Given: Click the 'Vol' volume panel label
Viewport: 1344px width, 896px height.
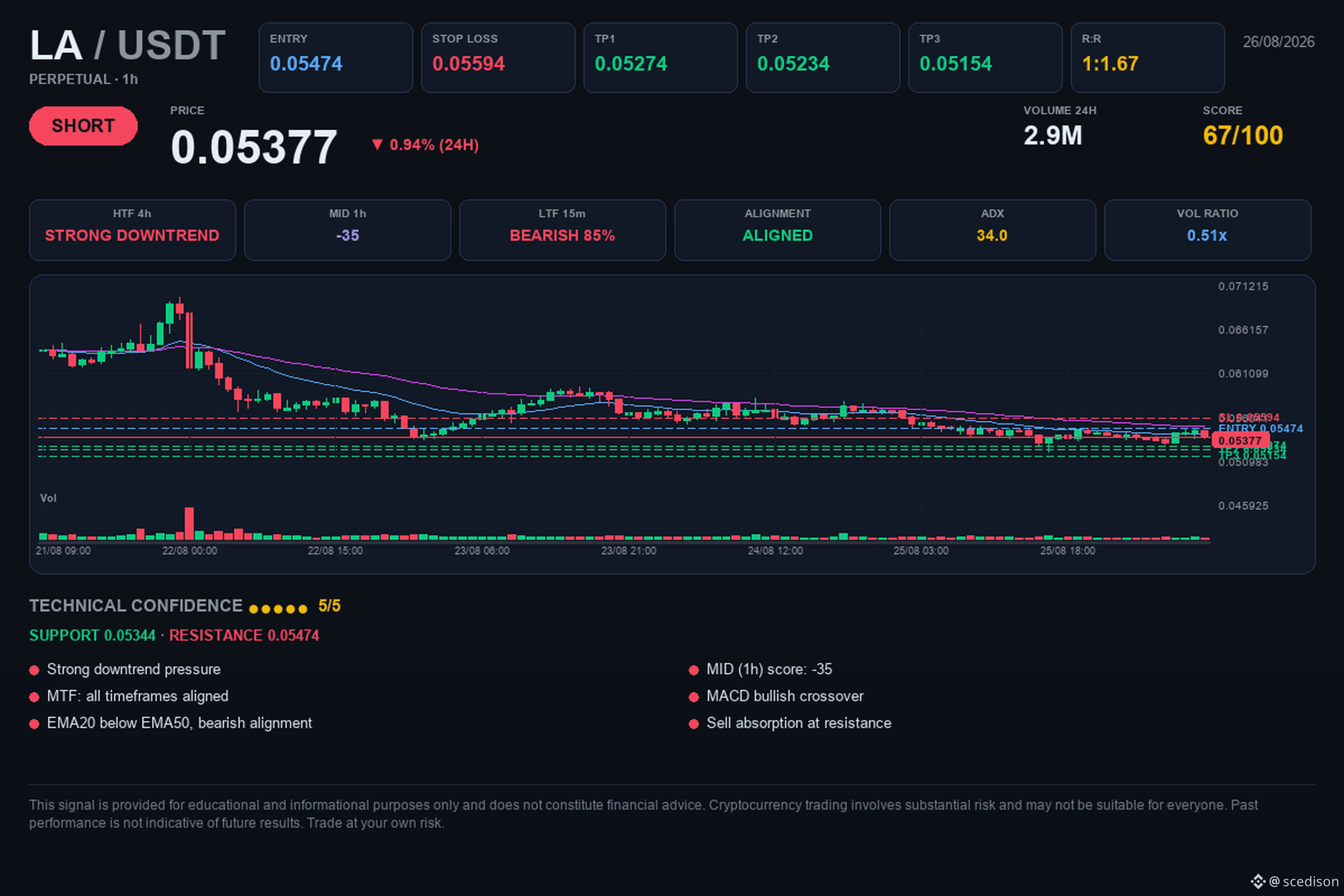Looking at the screenshot, I should pos(48,498).
